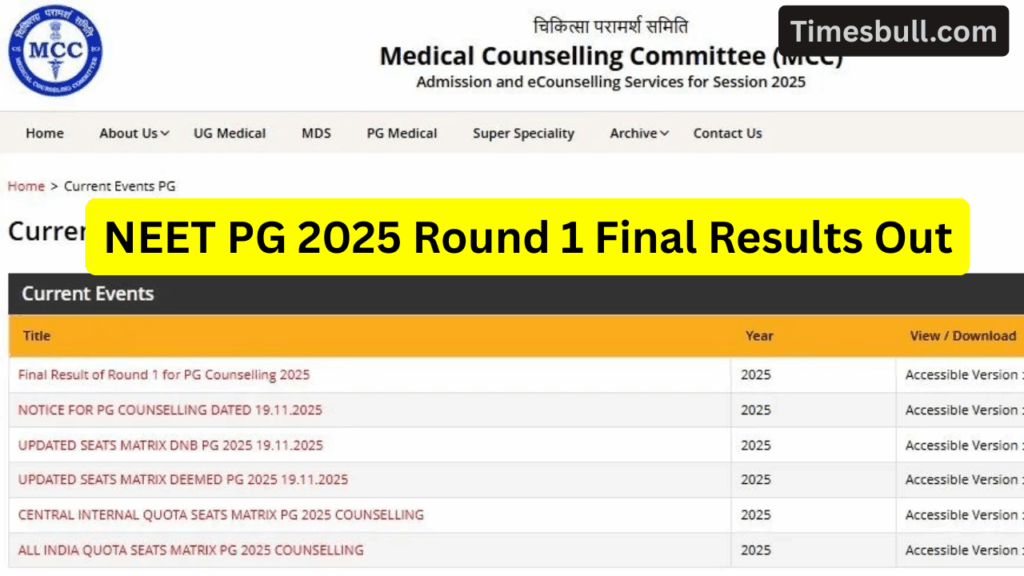Open the Home menu item
Screen dimensions: 1024x576
[x=45, y=133]
